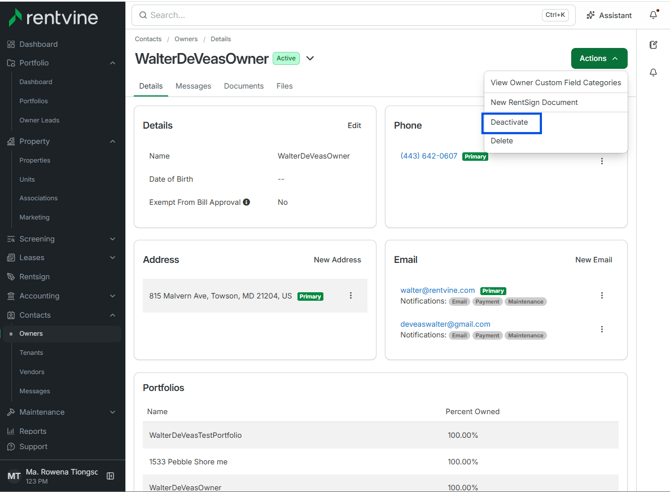Expand the Leases sidebar section
This screenshot has width=670, height=492.
(112, 258)
